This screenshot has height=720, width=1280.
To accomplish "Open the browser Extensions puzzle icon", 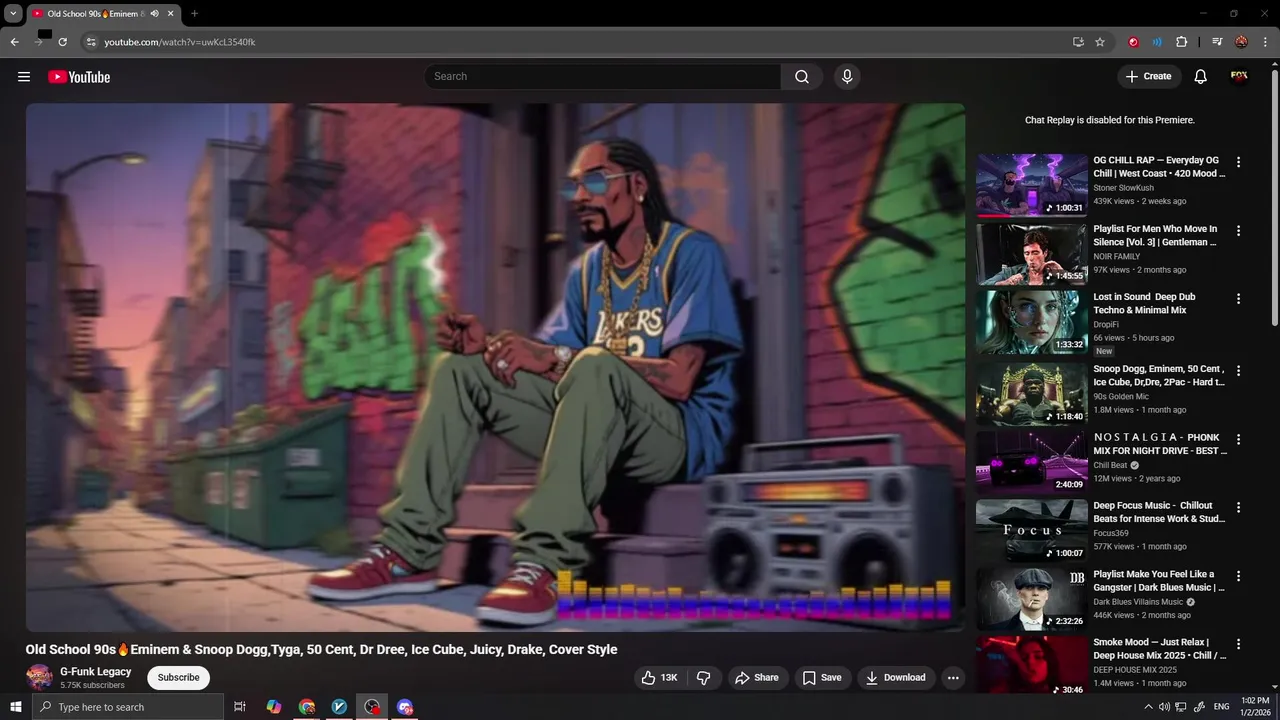I will pyautogui.click(x=1181, y=42).
